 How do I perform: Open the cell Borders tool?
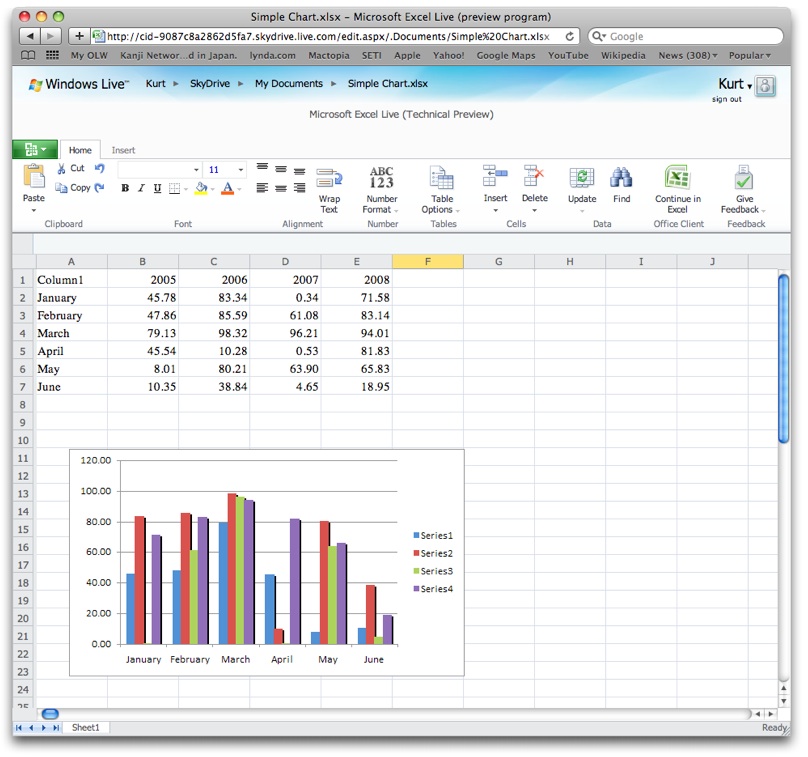pyautogui.click(x=175, y=189)
